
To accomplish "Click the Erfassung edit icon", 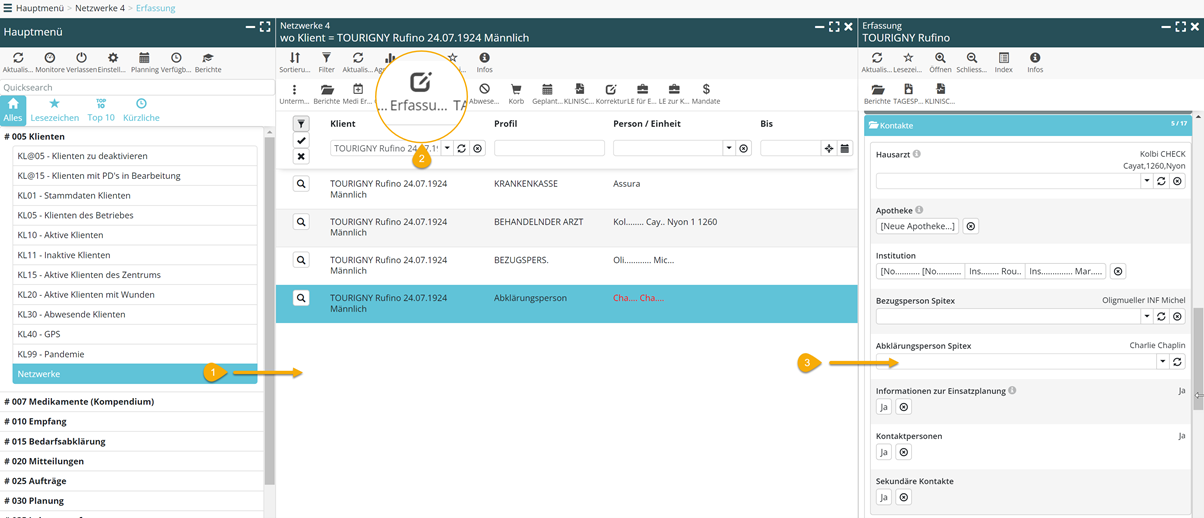I will [421, 82].
